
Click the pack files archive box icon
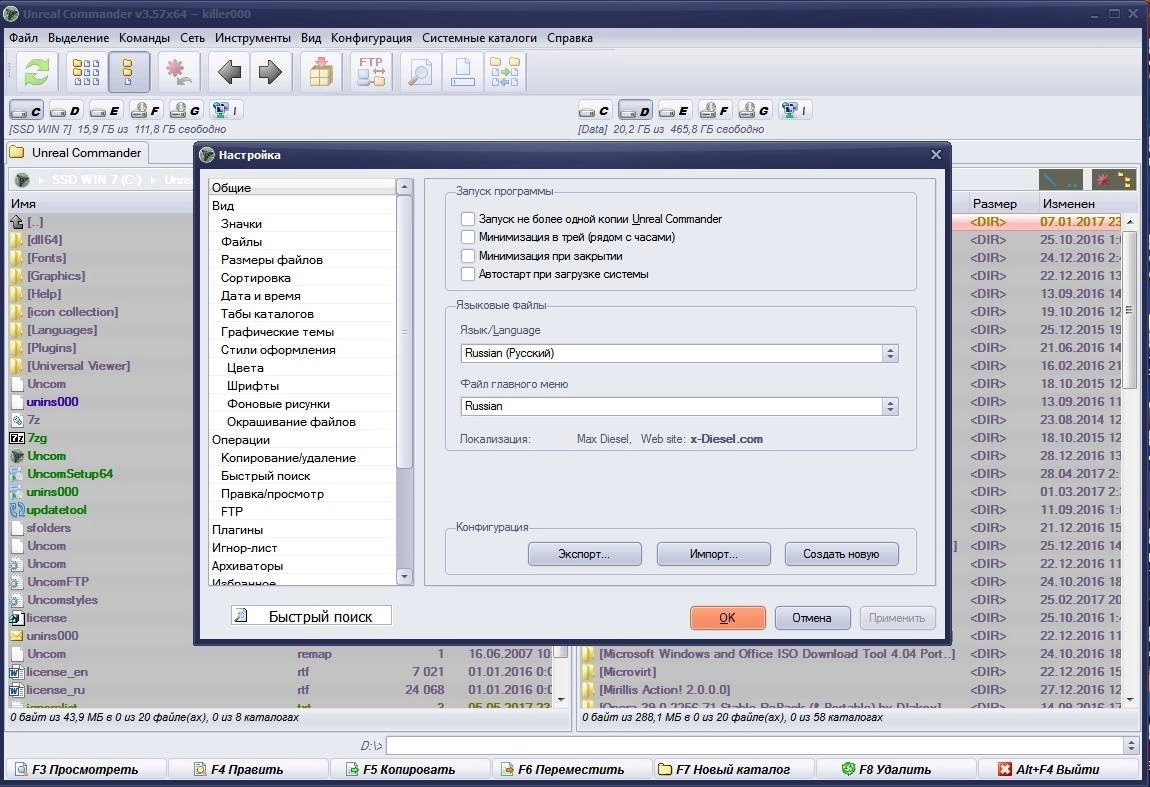coord(321,72)
